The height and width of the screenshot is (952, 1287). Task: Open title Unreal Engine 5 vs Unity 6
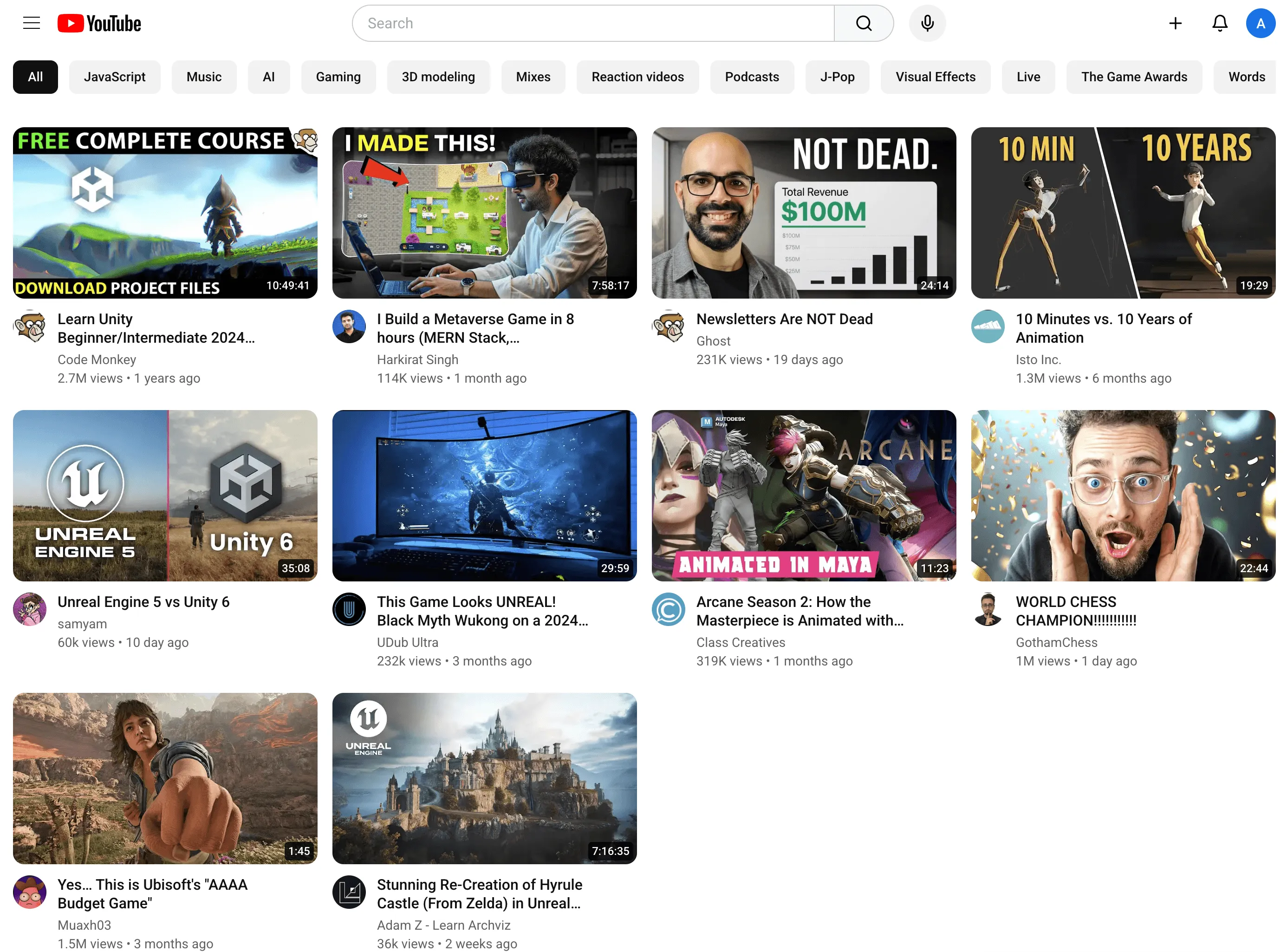pos(143,602)
